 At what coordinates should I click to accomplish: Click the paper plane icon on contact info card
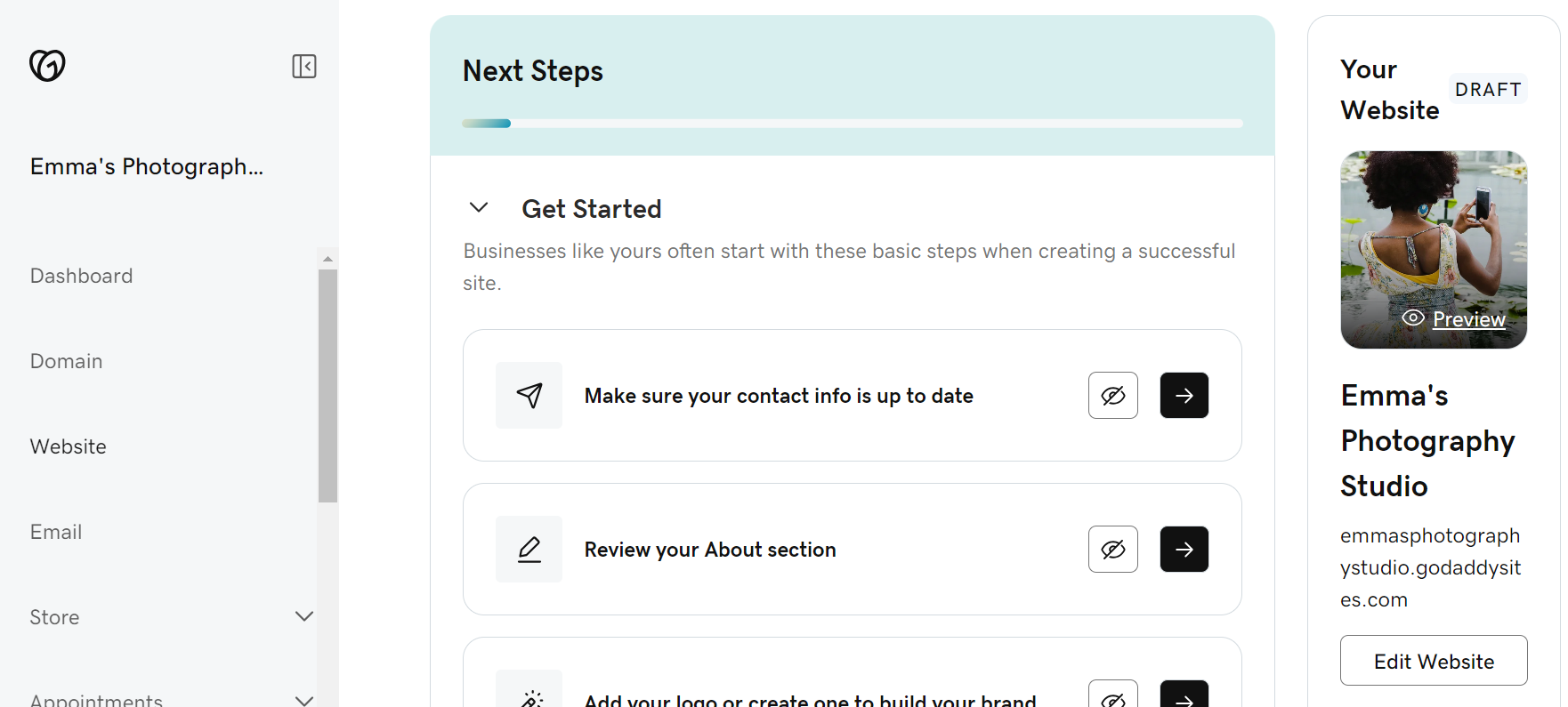click(529, 395)
